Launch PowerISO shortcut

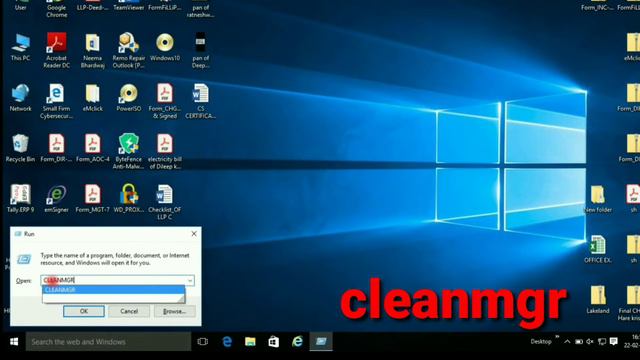tap(129, 98)
